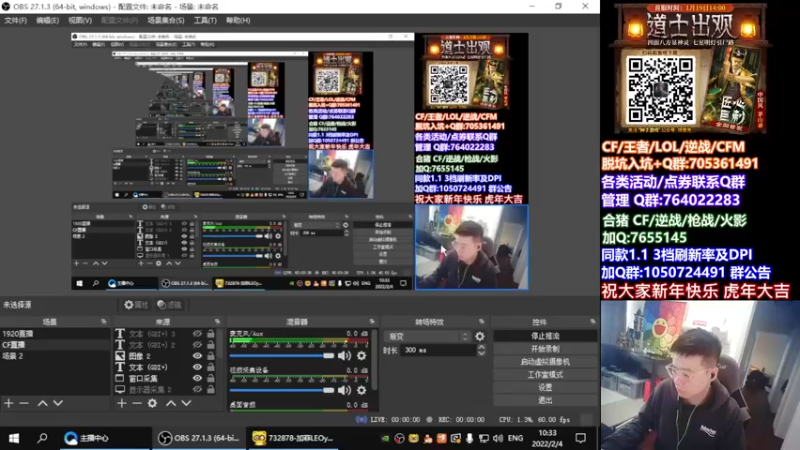800x450 pixels.
Task: Move the selected source up
Action: click(x=171, y=403)
